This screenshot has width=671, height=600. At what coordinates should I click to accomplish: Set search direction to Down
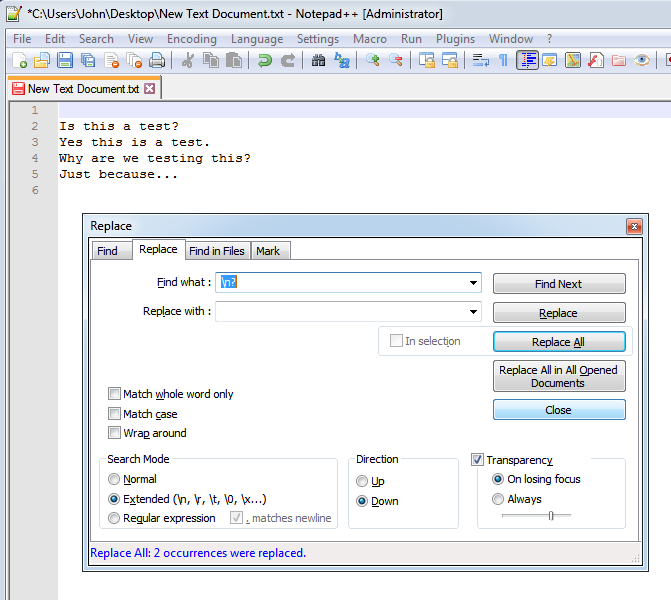pos(362,501)
